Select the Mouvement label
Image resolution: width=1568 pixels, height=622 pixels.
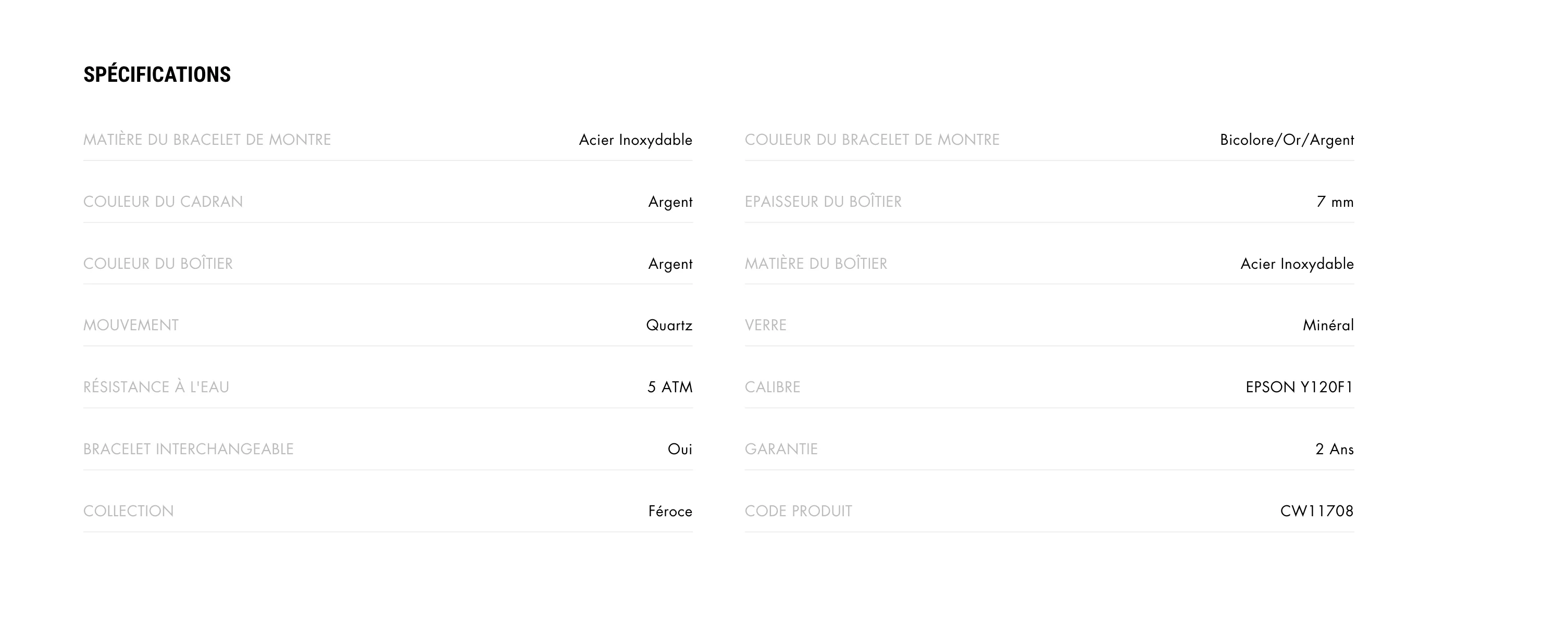point(131,326)
